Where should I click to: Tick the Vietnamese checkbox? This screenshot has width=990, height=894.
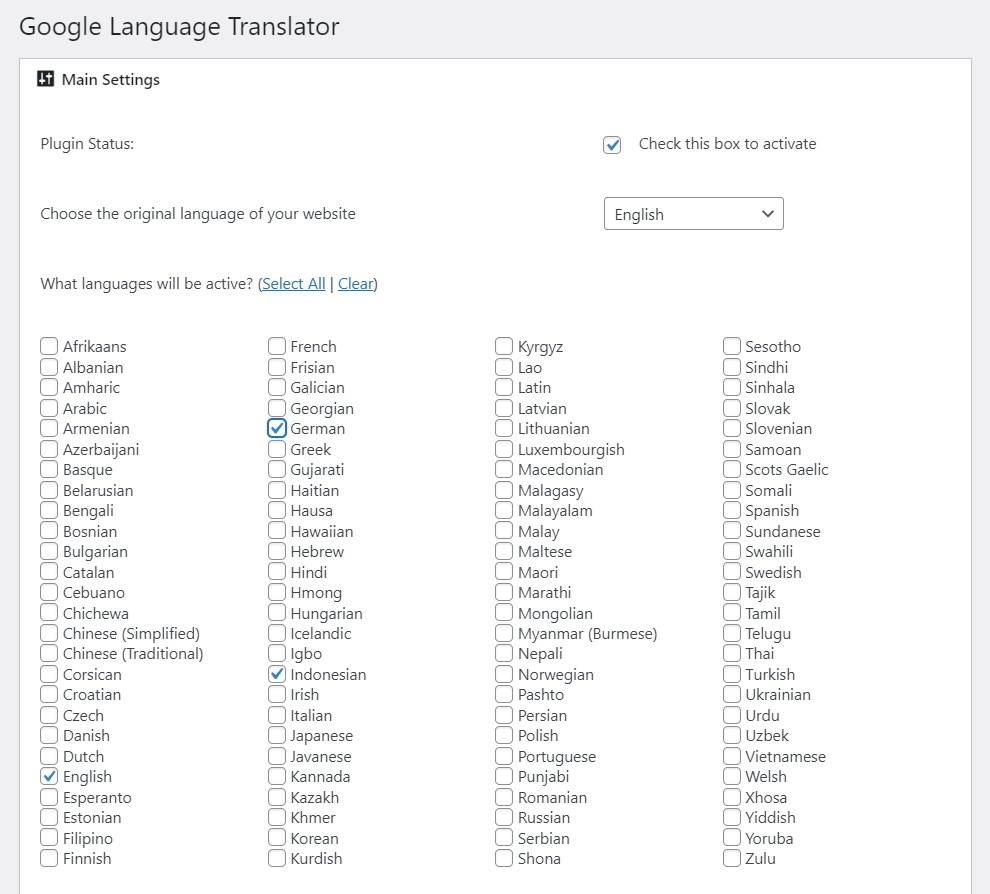click(731, 756)
